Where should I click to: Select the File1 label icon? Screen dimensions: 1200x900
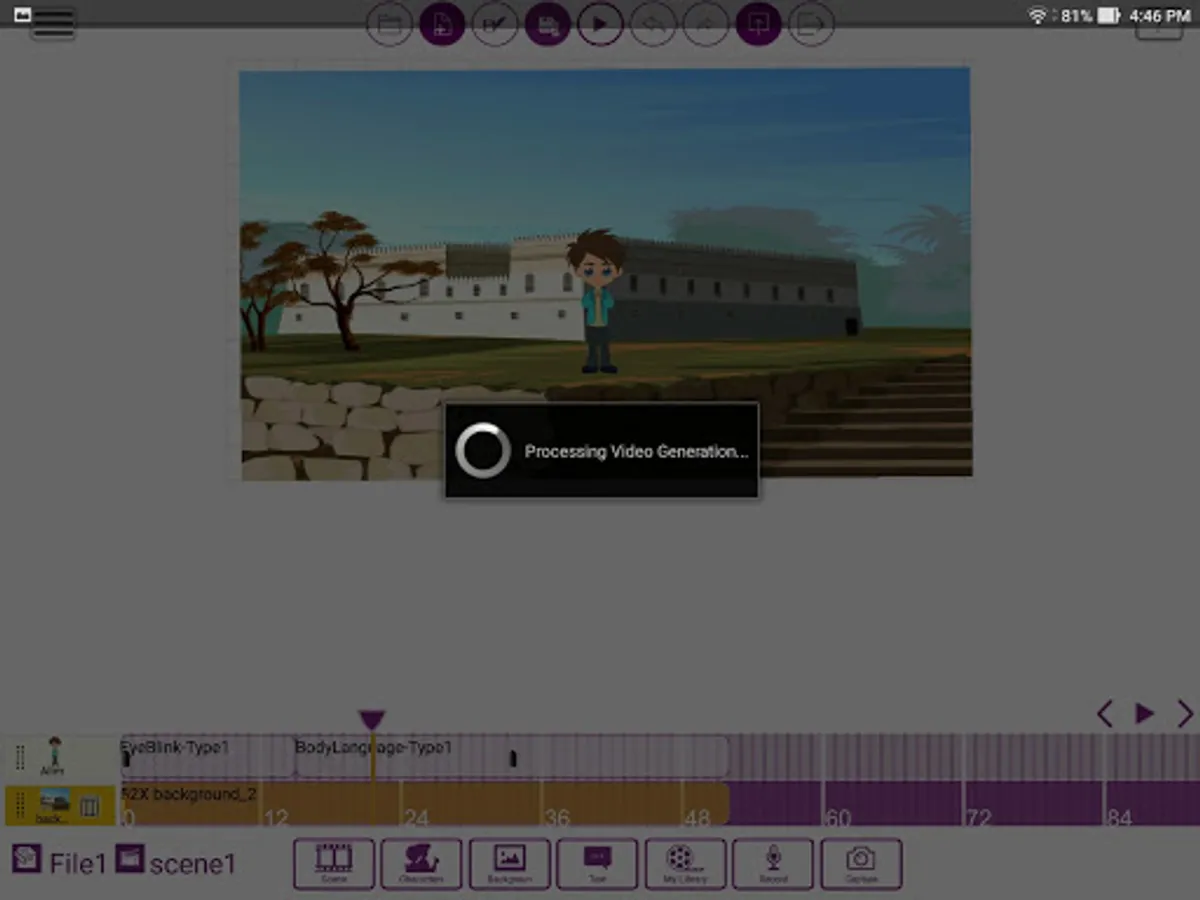[x=27, y=859]
